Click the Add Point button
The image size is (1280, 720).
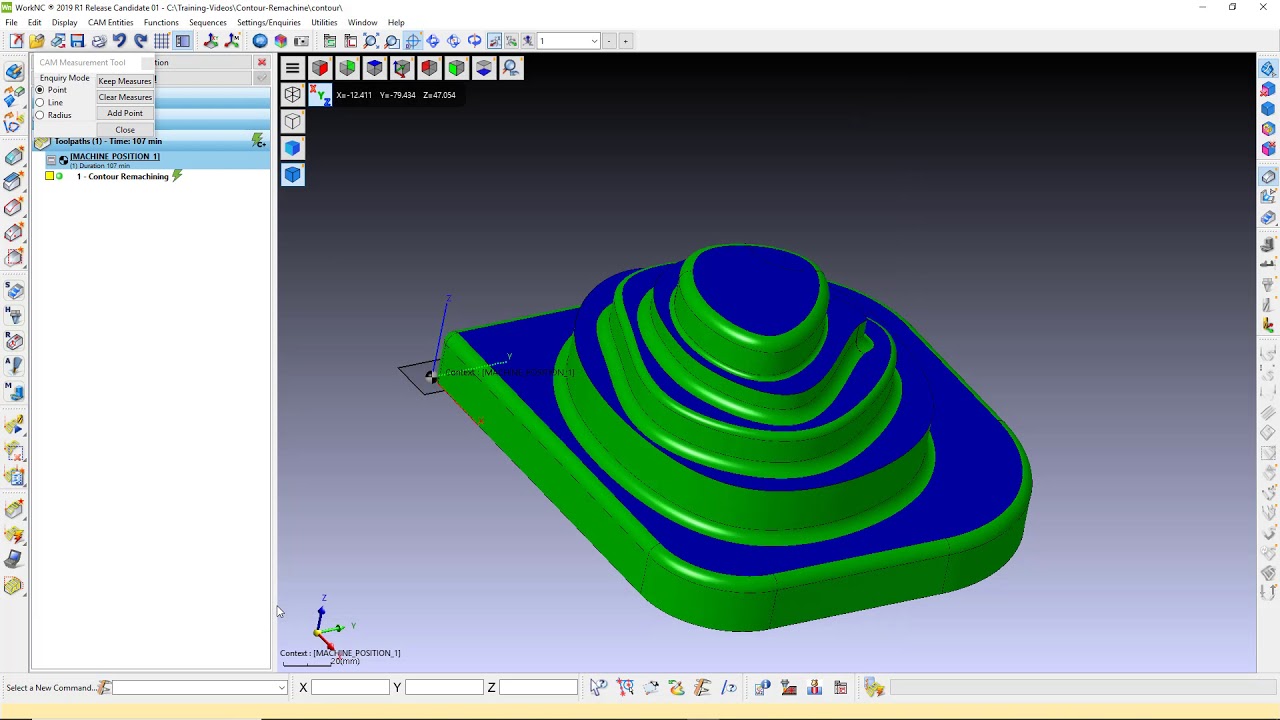pyautogui.click(x=125, y=113)
